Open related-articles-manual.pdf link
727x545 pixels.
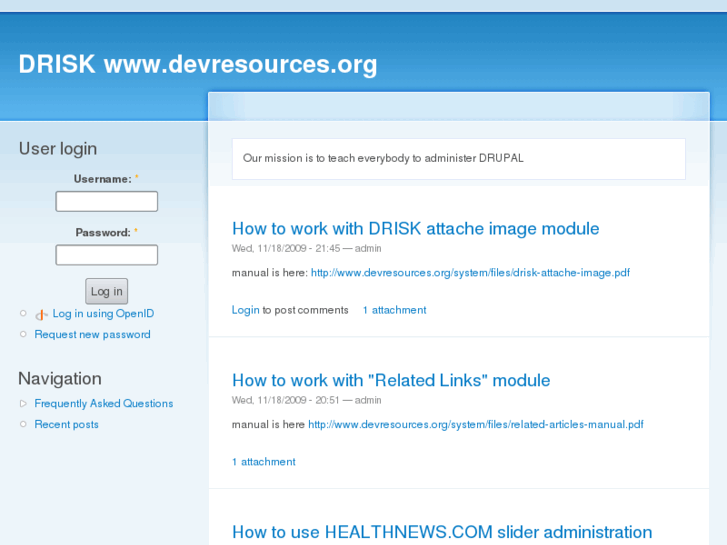click(476, 424)
